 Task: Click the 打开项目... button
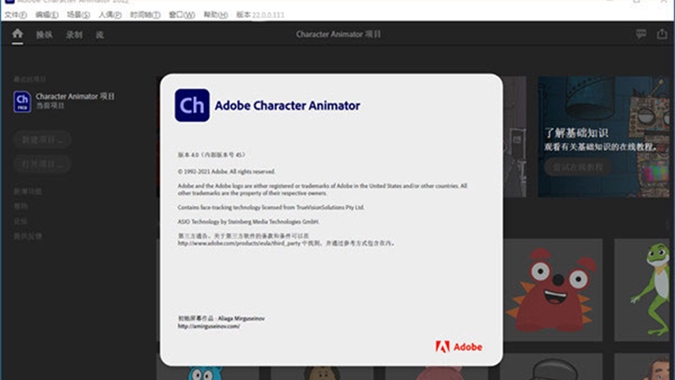[42, 164]
